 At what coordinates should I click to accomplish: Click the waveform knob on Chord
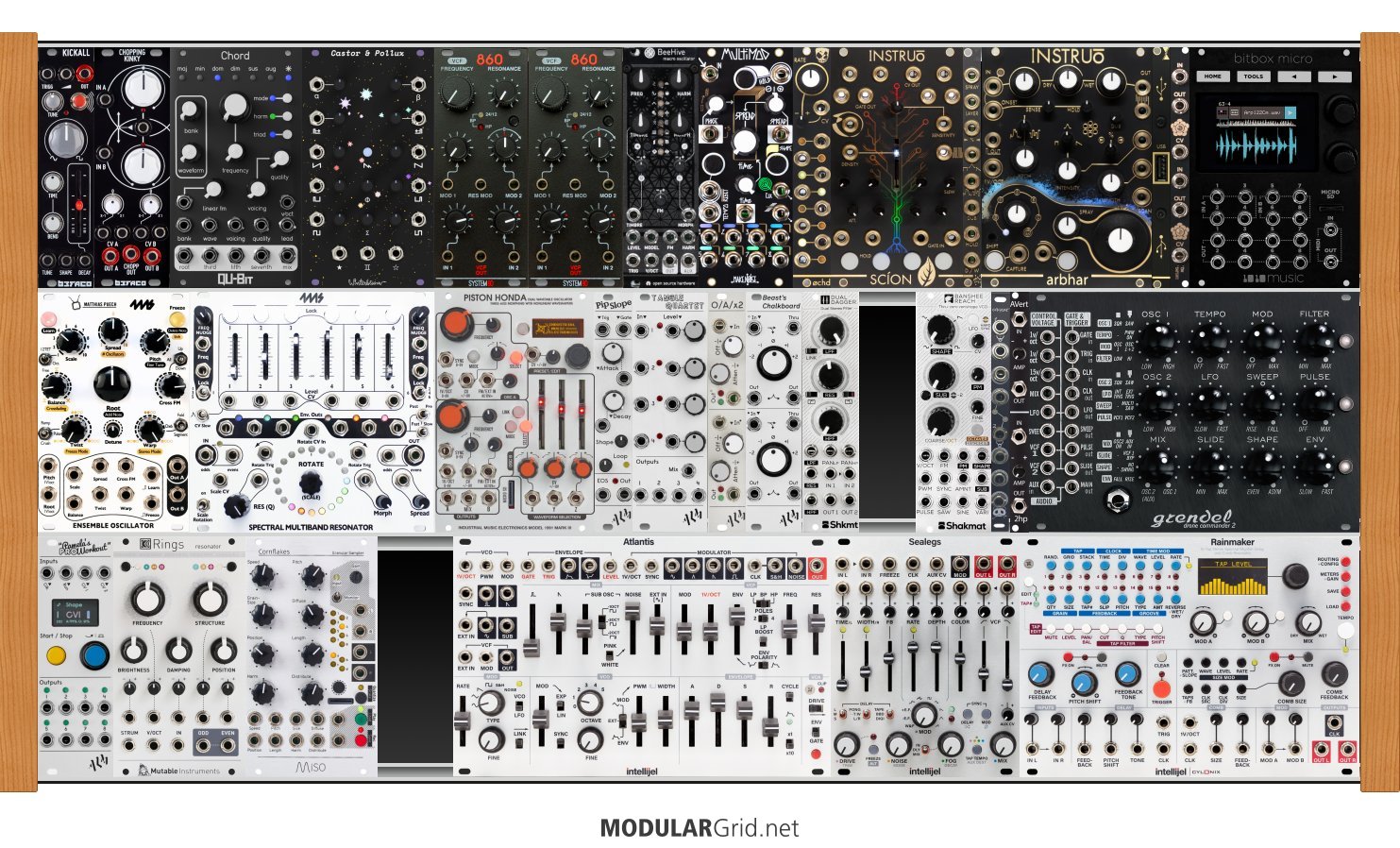tap(190, 152)
